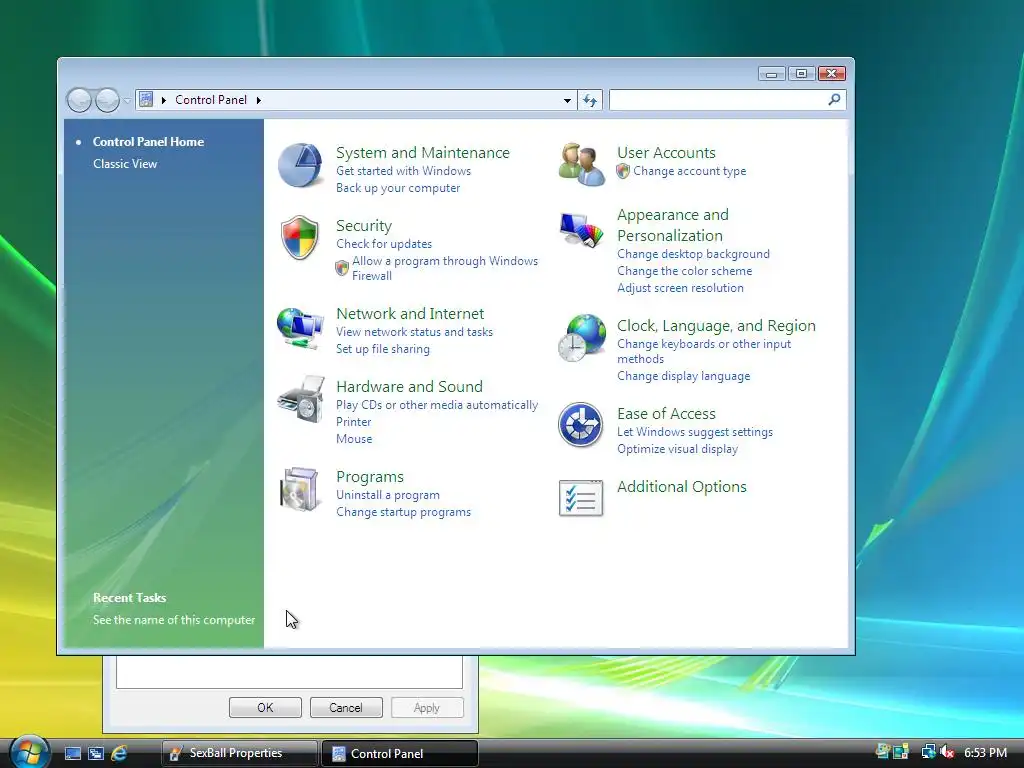Open the Windows Start orb
1024x768 pixels.
pos(29,752)
